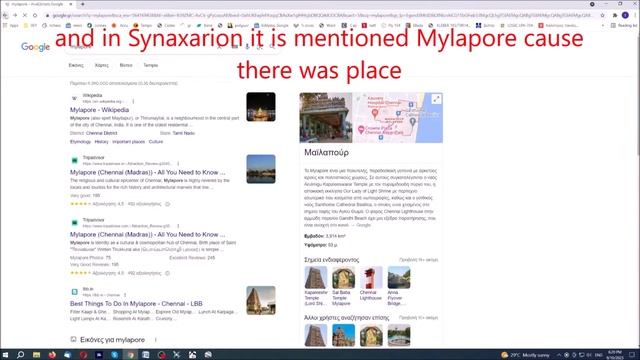This screenshot has width=640, height=360.
Task: Clear the search box with X
Action: (219, 47)
